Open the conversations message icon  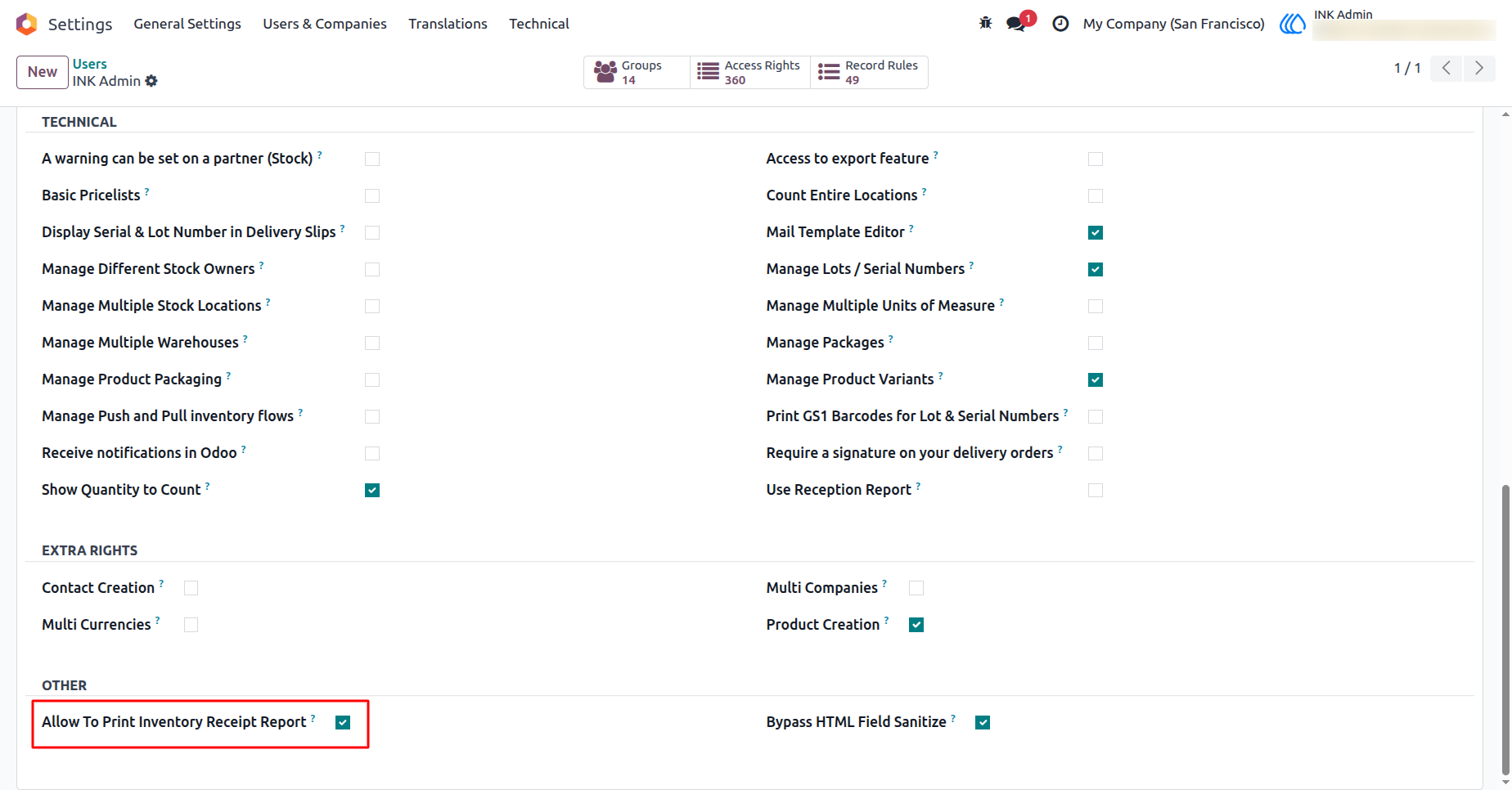(1016, 24)
